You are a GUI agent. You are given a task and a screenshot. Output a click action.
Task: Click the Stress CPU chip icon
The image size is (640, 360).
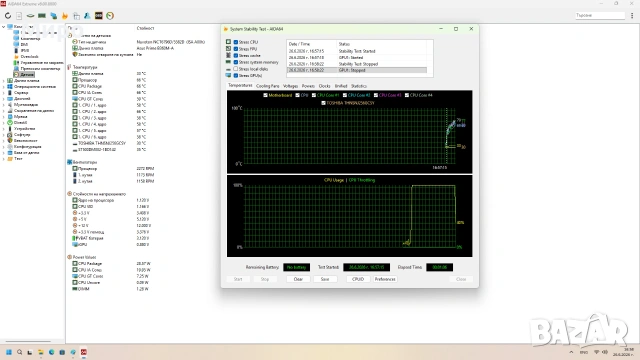(x=228, y=42)
